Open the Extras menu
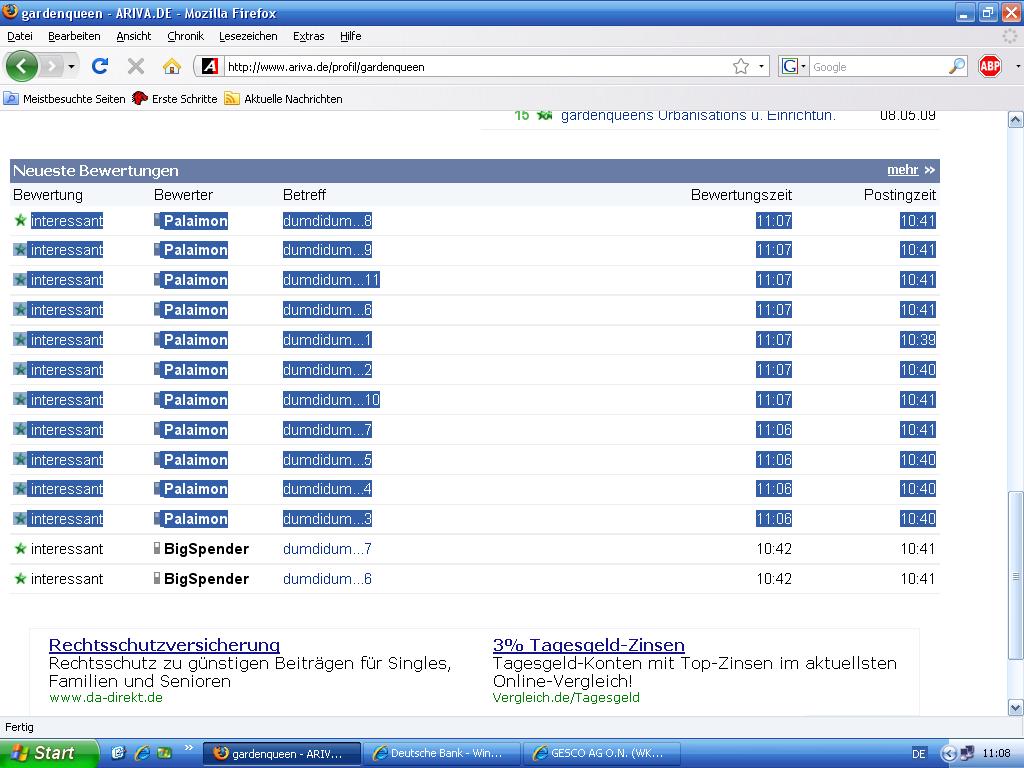The width and height of the screenshot is (1024, 768). pos(308,36)
